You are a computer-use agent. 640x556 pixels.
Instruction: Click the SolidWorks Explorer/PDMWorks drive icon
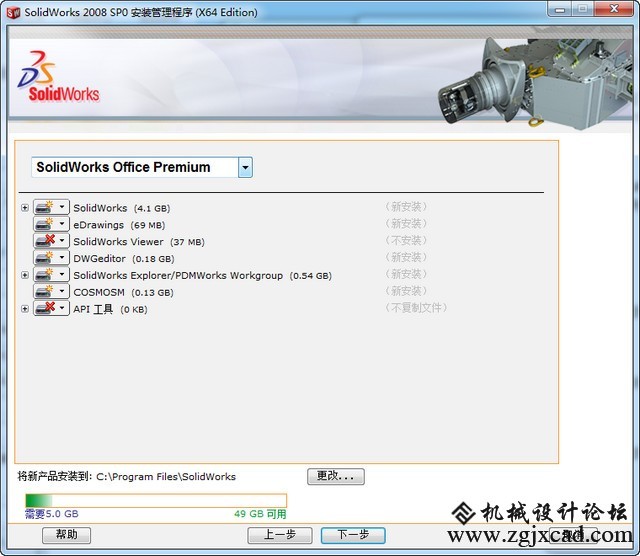[x=44, y=274]
